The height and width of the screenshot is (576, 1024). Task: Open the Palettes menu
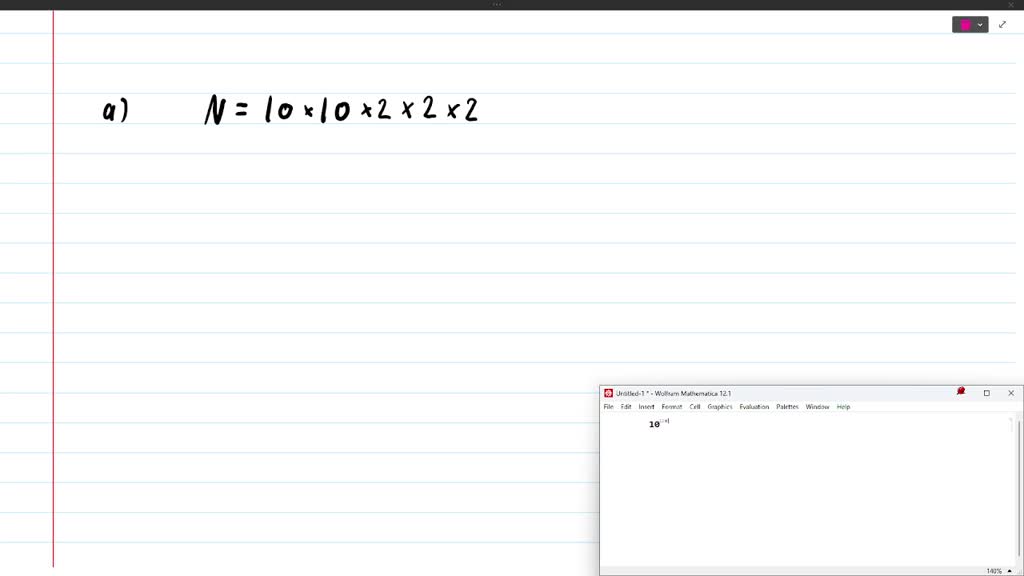point(787,407)
